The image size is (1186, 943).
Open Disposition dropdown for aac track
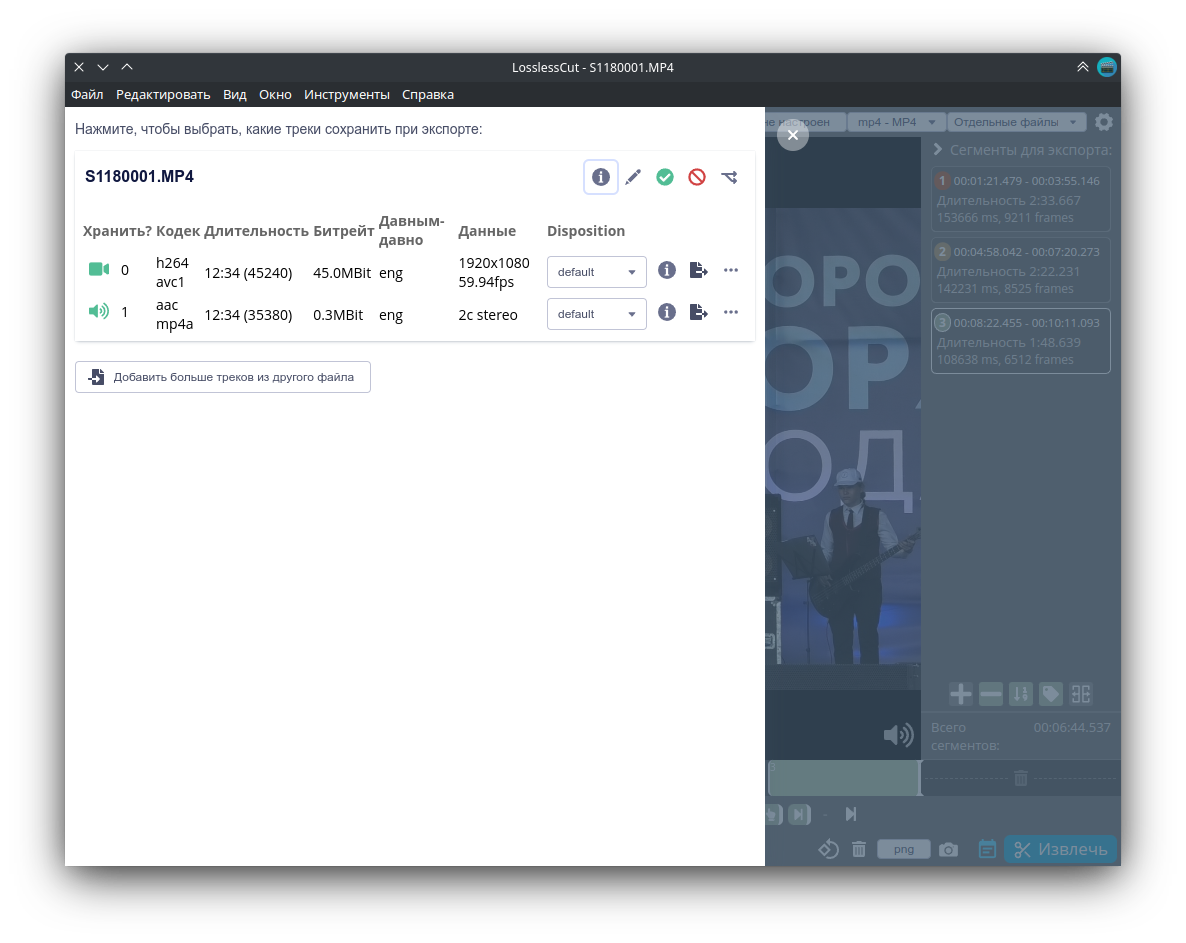(597, 314)
